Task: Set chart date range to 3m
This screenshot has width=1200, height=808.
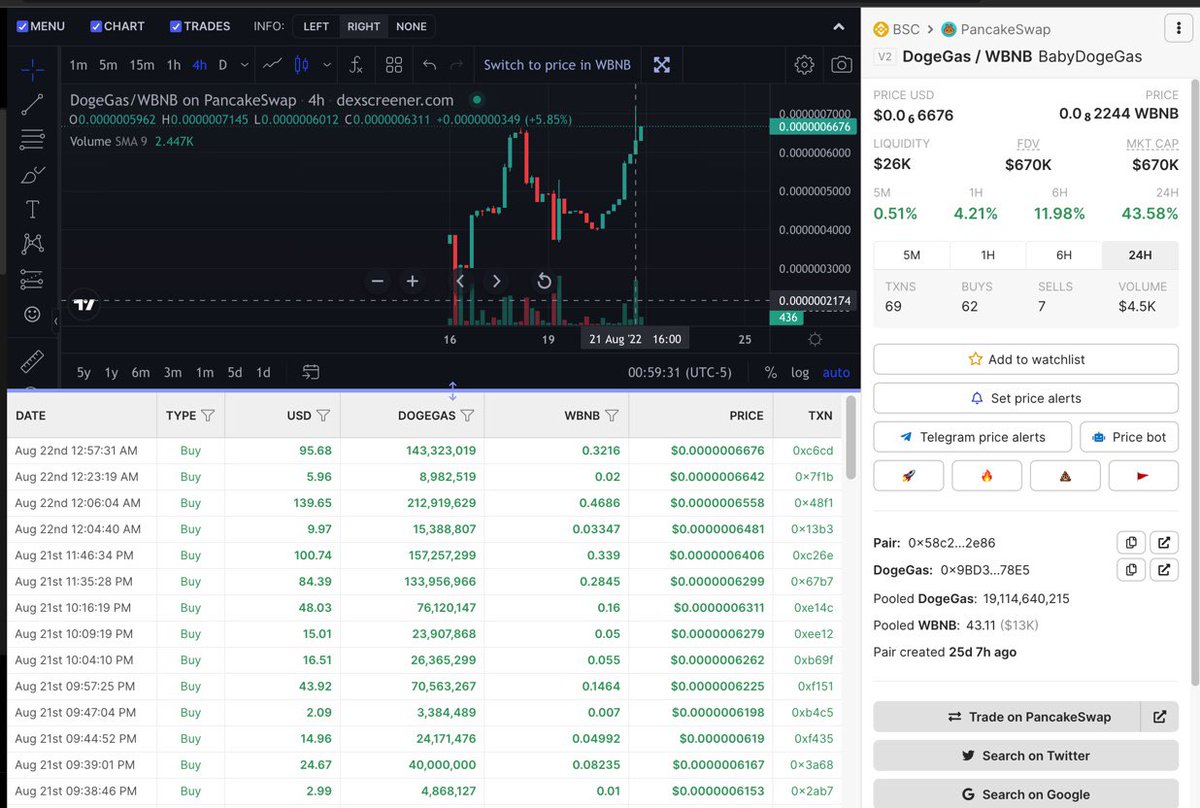Action: tap(172, 372)
